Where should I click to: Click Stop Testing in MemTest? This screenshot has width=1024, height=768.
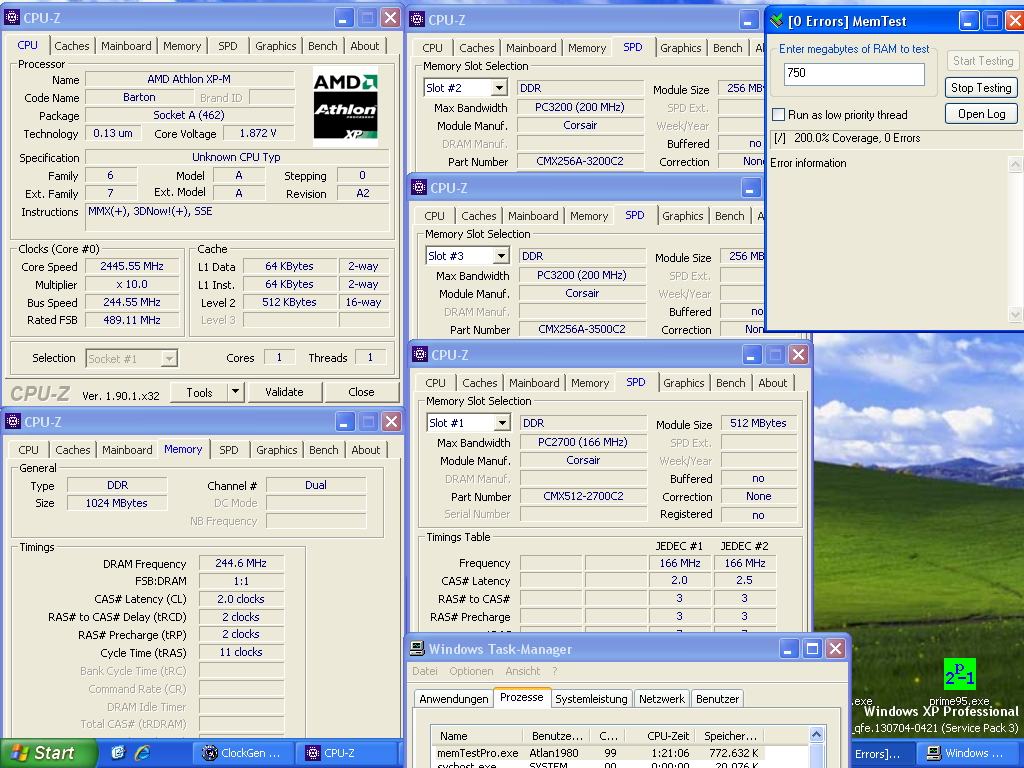(981, 88)
